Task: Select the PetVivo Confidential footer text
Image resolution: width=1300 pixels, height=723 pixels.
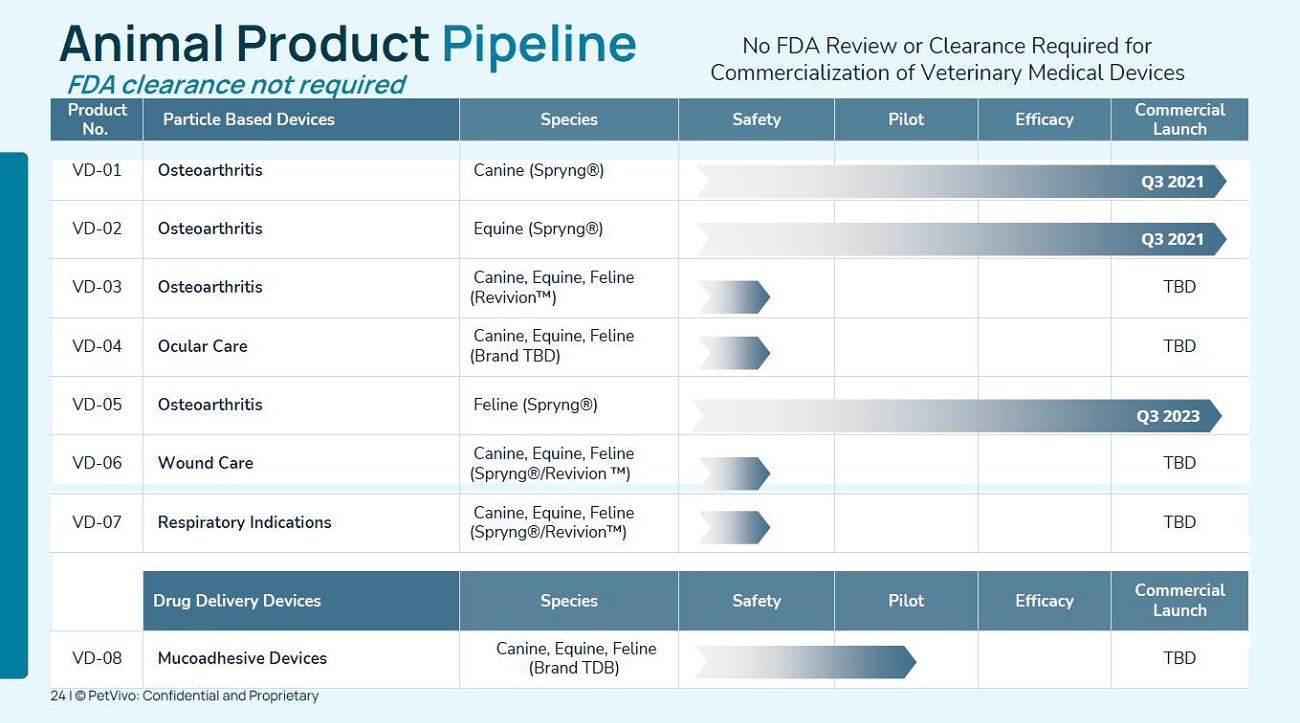Action: 185,695
